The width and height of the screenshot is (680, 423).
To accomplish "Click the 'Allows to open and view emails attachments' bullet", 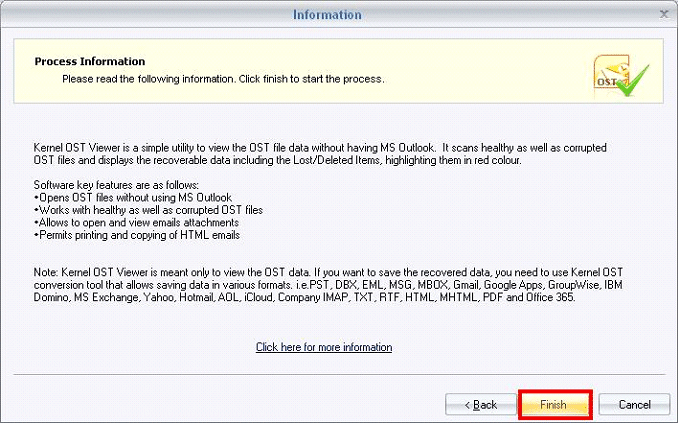I will pos(136,223).
